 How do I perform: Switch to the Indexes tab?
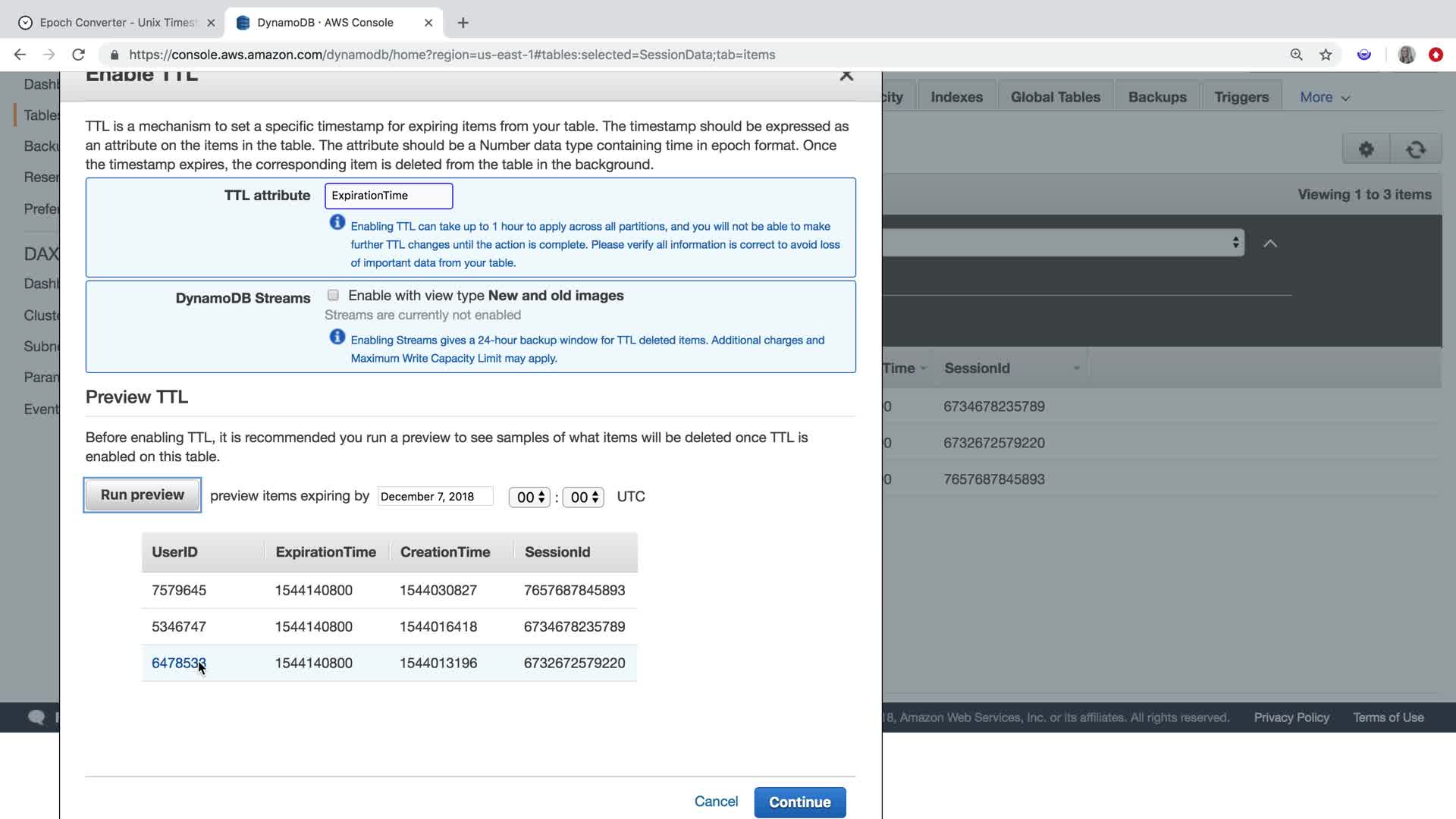(956, 97)
